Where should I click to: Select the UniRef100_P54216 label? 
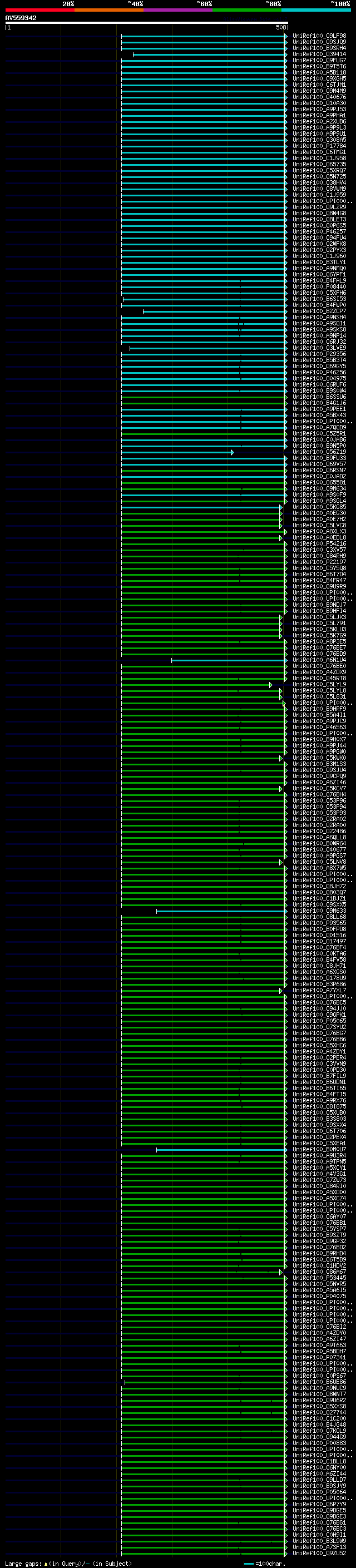[x=319, y=543]
